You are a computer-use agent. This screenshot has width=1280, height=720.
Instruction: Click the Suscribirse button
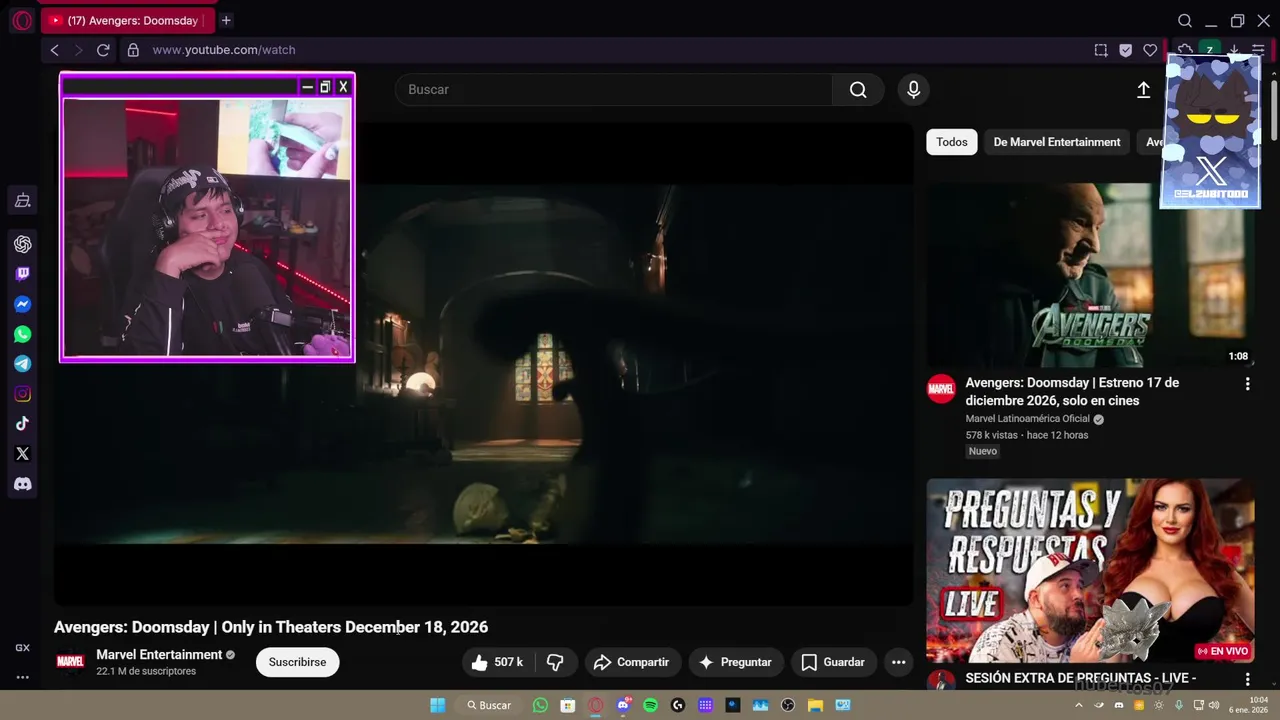pyautogui.click(x=297, y=662)
